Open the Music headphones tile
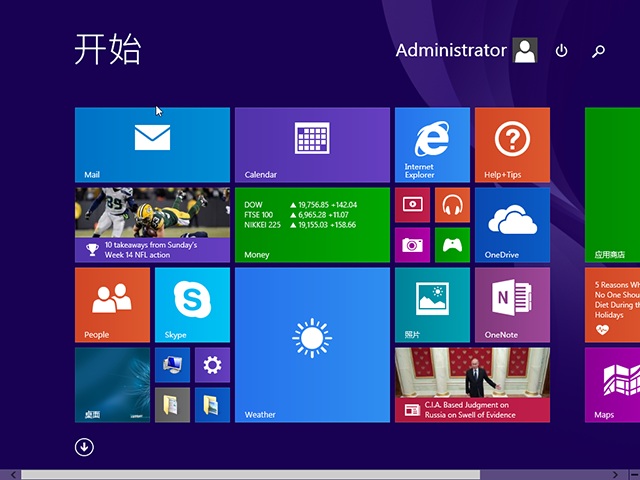 [x=452, y=205]
